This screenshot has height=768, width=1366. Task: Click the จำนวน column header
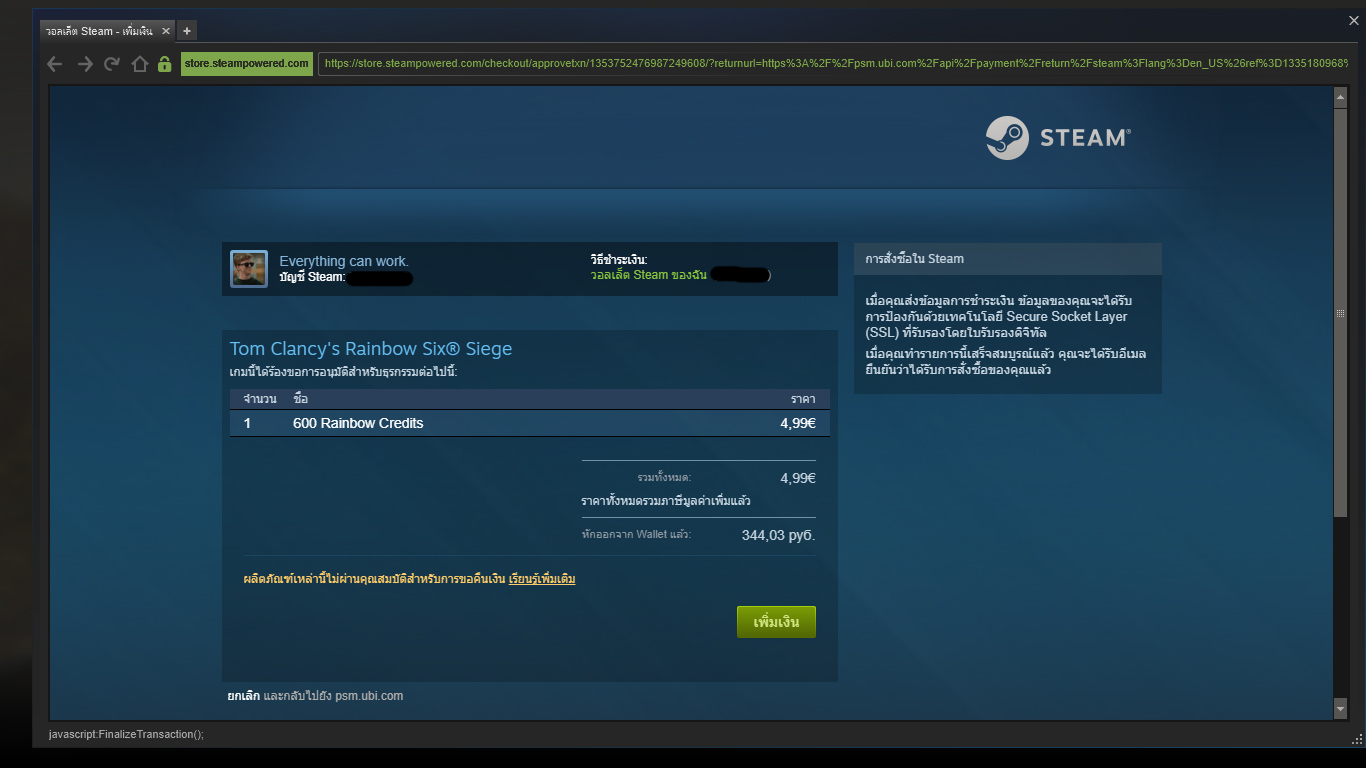[x=260, y=399]
